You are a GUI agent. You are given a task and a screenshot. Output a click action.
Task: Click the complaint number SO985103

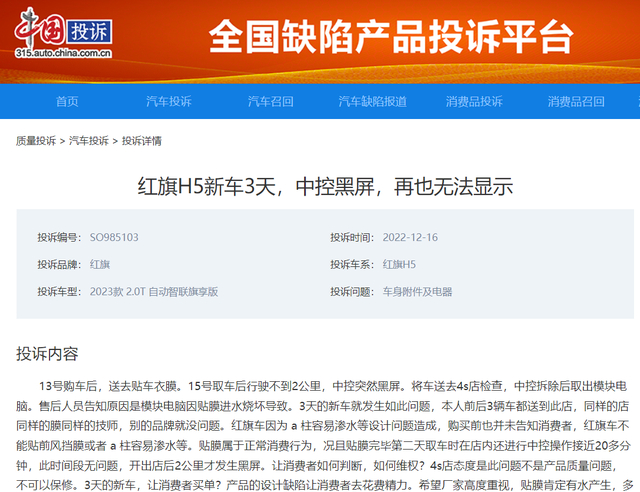coord(114,237)
